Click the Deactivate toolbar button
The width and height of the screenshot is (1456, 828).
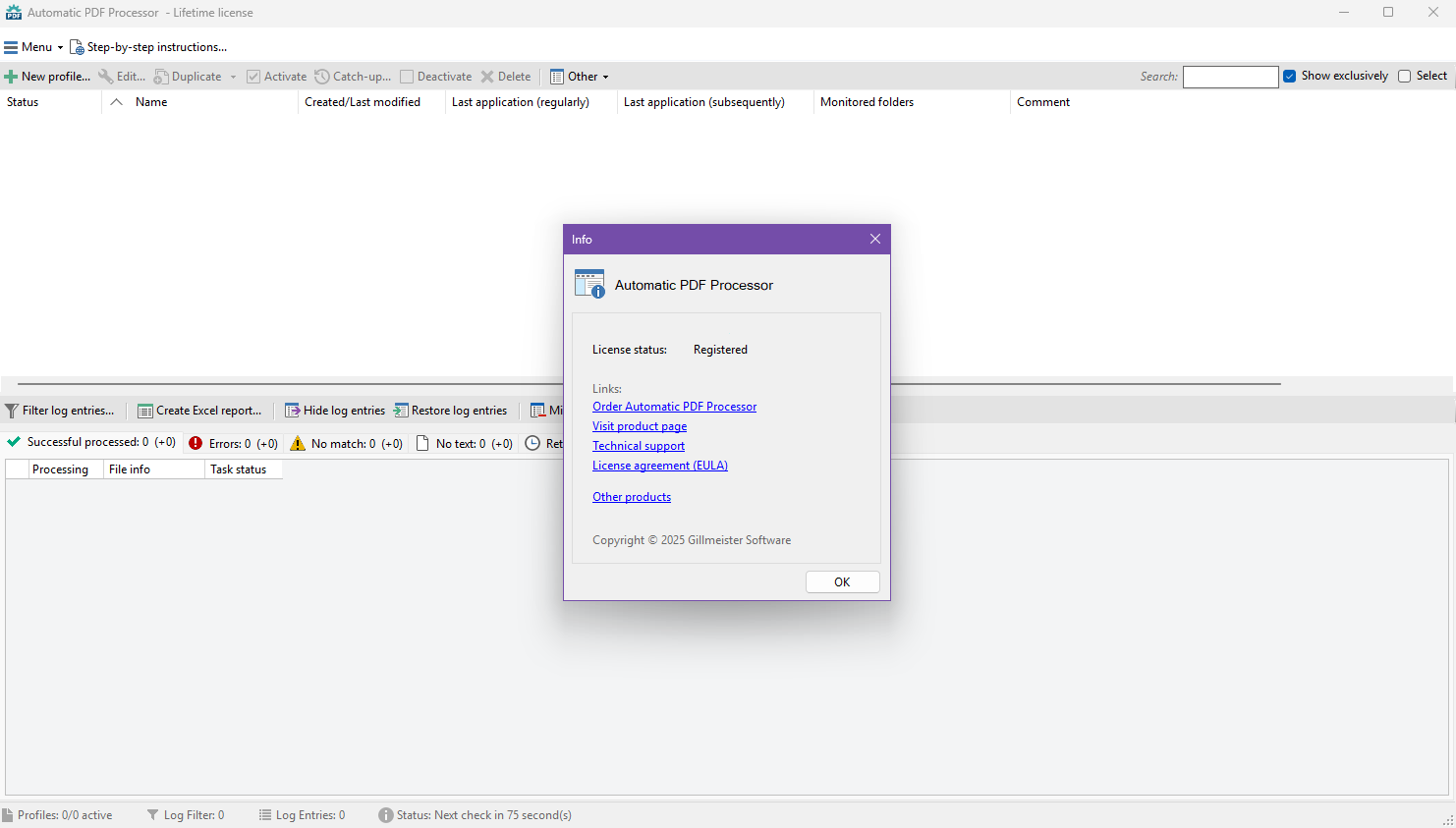pyautogui.click(x=435, y=77)
